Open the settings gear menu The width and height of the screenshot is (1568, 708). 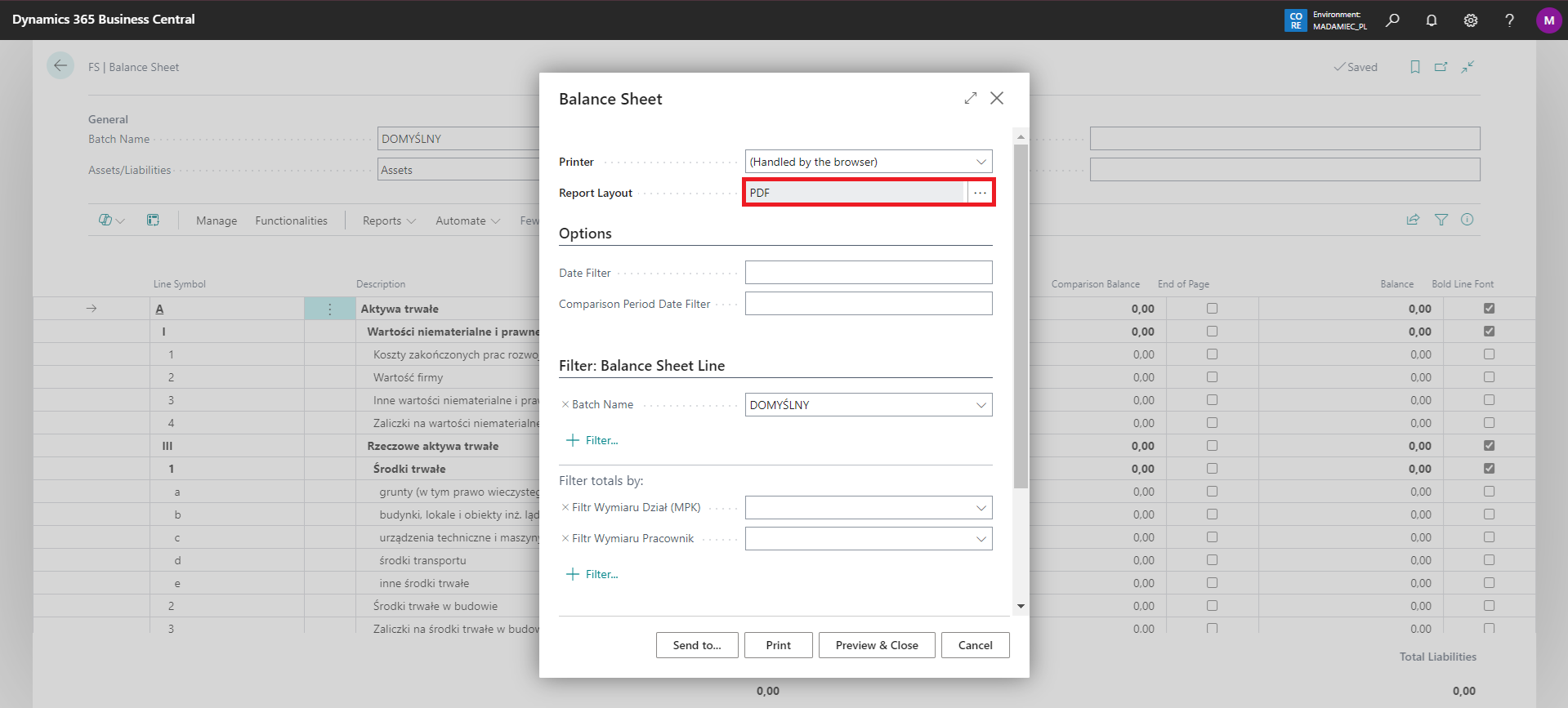1471,20
